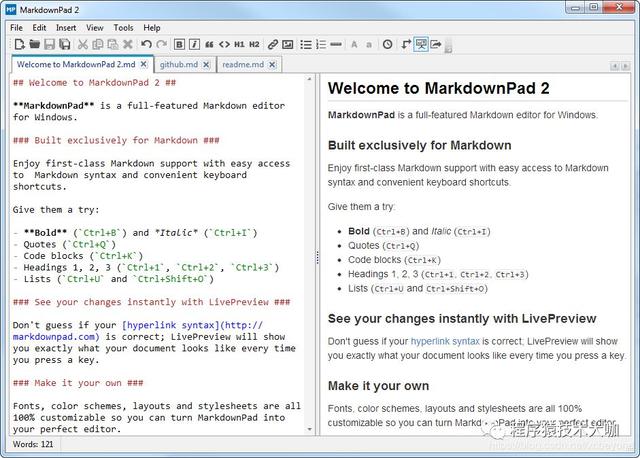Open the Edit menu
The width and height of the screenshot is (640, 458).
coord(39,28)
